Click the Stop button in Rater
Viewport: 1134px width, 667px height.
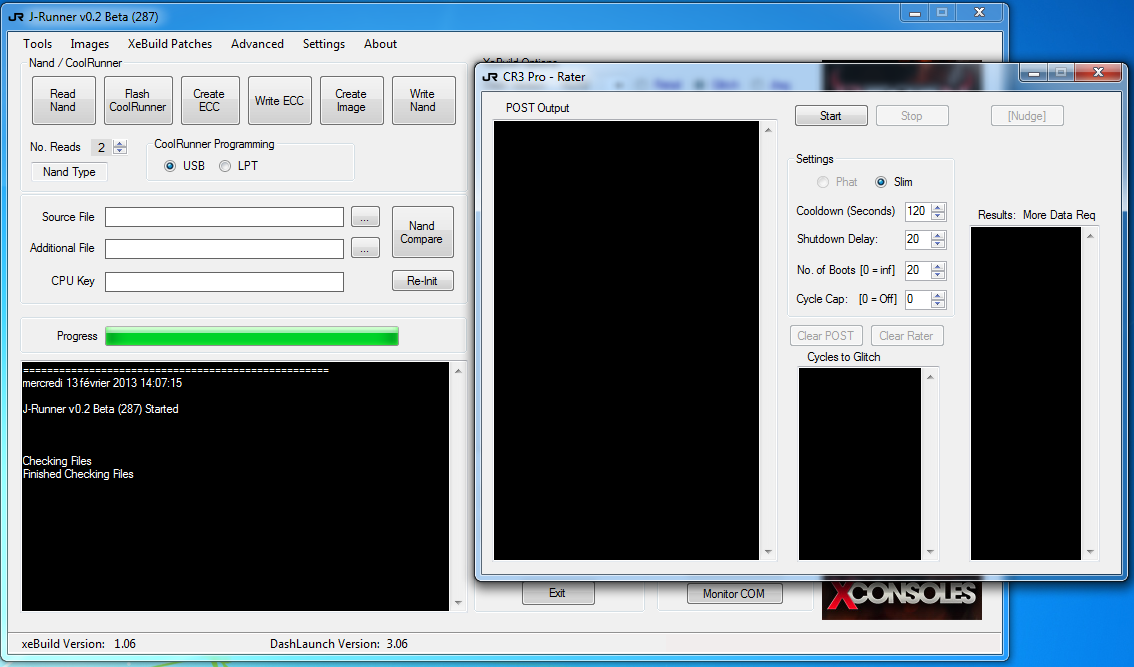coord(912,116)
